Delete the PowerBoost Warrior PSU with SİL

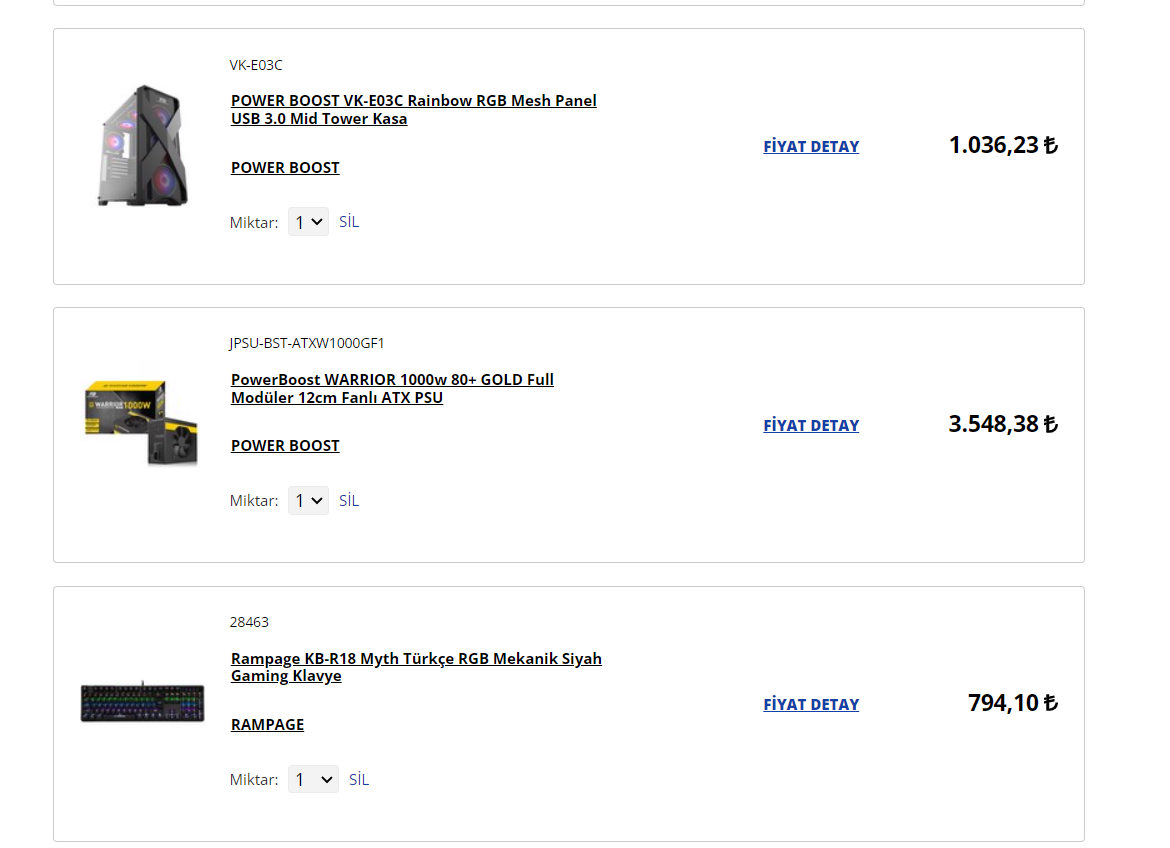[349, 500]
